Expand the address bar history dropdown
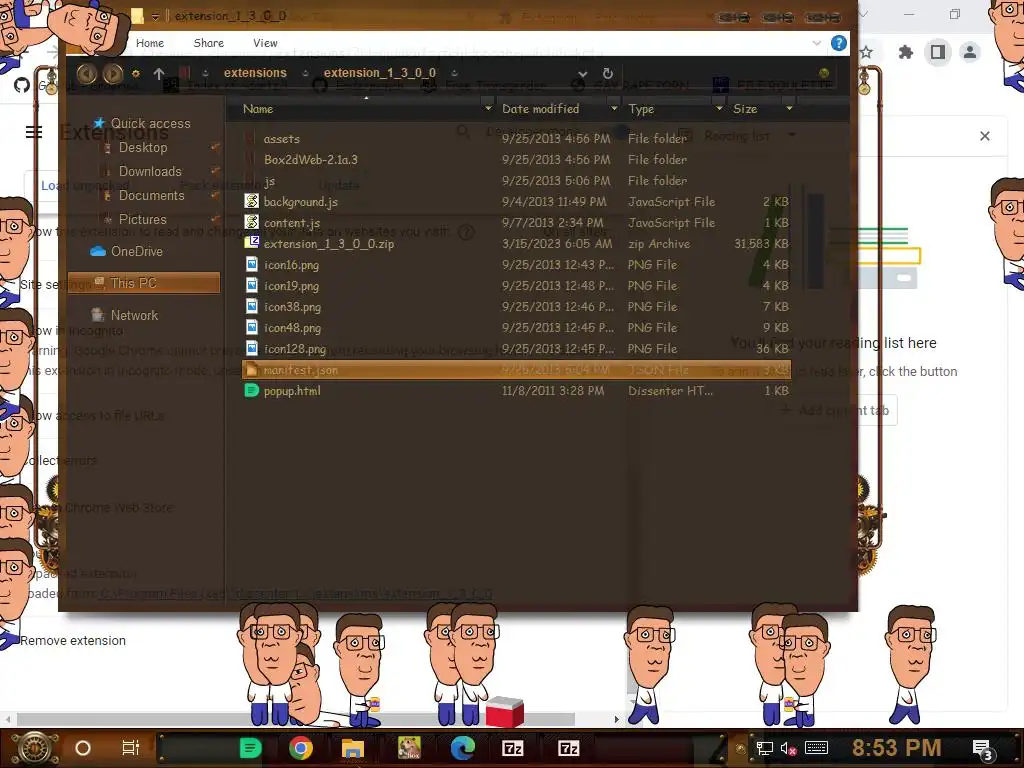 click(x=583, y=74)
